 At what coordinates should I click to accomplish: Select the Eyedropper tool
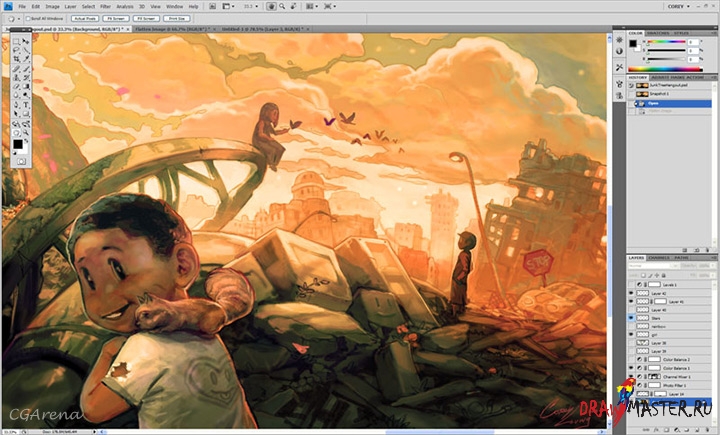pyautogui.click(x=26, y=59)
